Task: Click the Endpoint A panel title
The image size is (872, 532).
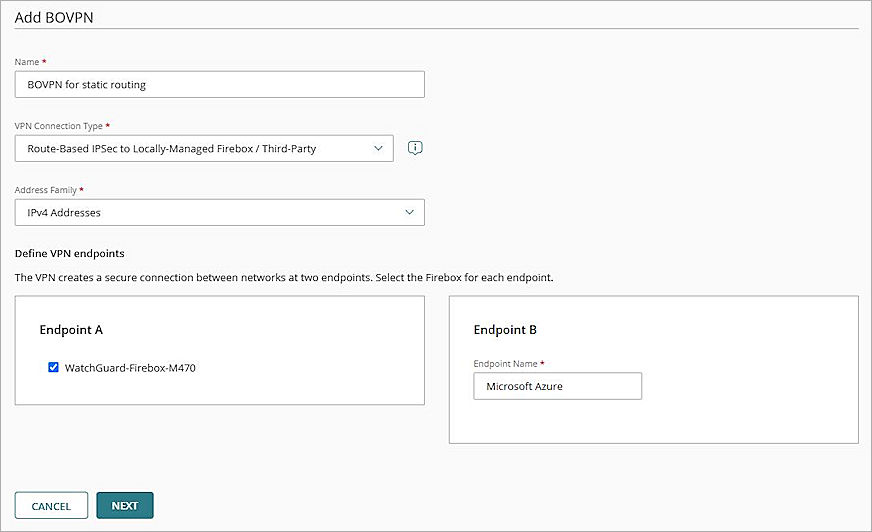Action: [x=71, y=329]
